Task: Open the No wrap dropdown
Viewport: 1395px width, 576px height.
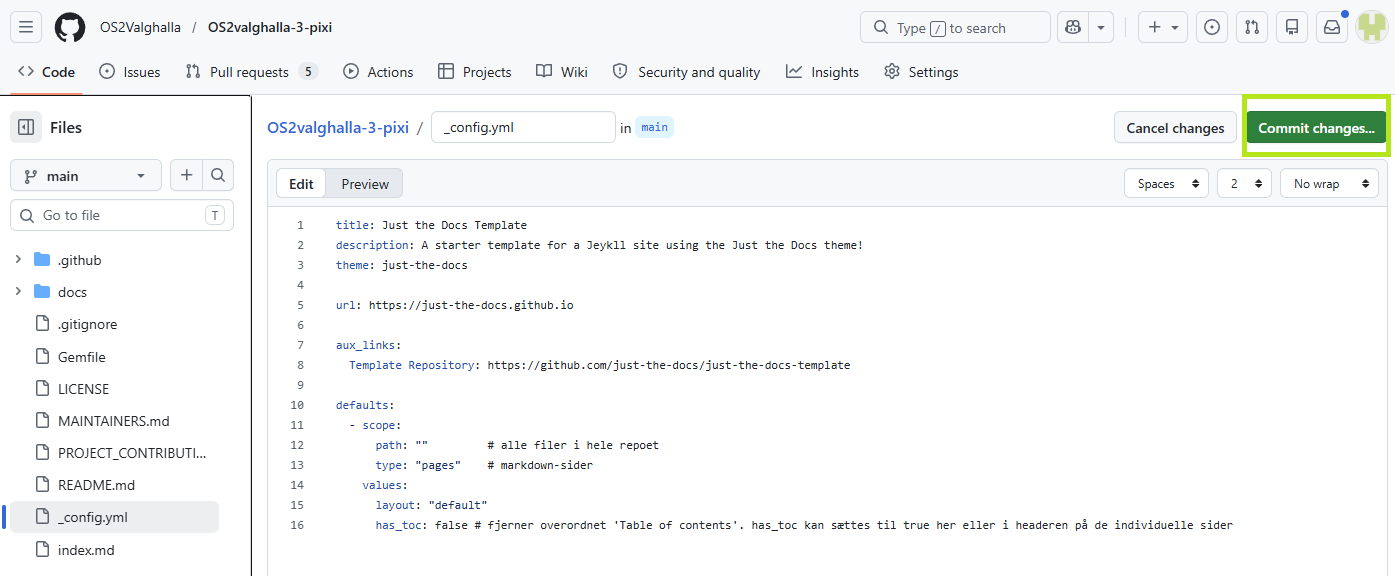Action: coord(1329,184)
